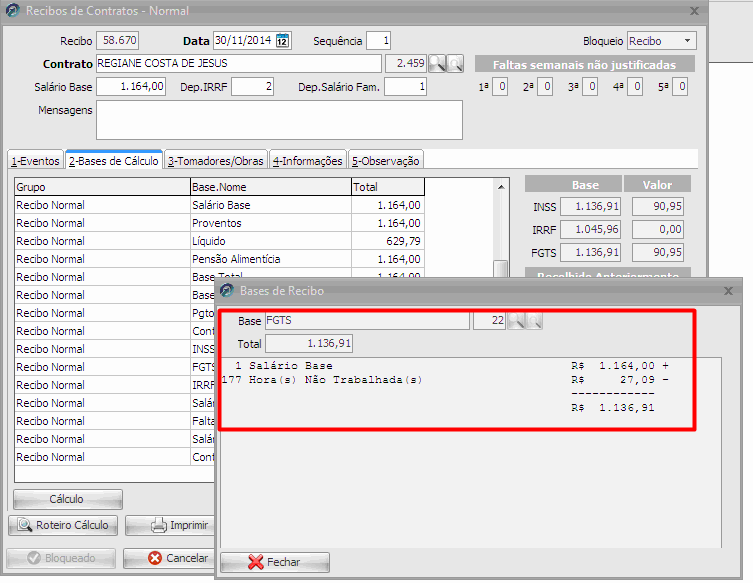753x583 pixels.
Task: Open Roteiro Cálculo
Action: click(63, 525)
